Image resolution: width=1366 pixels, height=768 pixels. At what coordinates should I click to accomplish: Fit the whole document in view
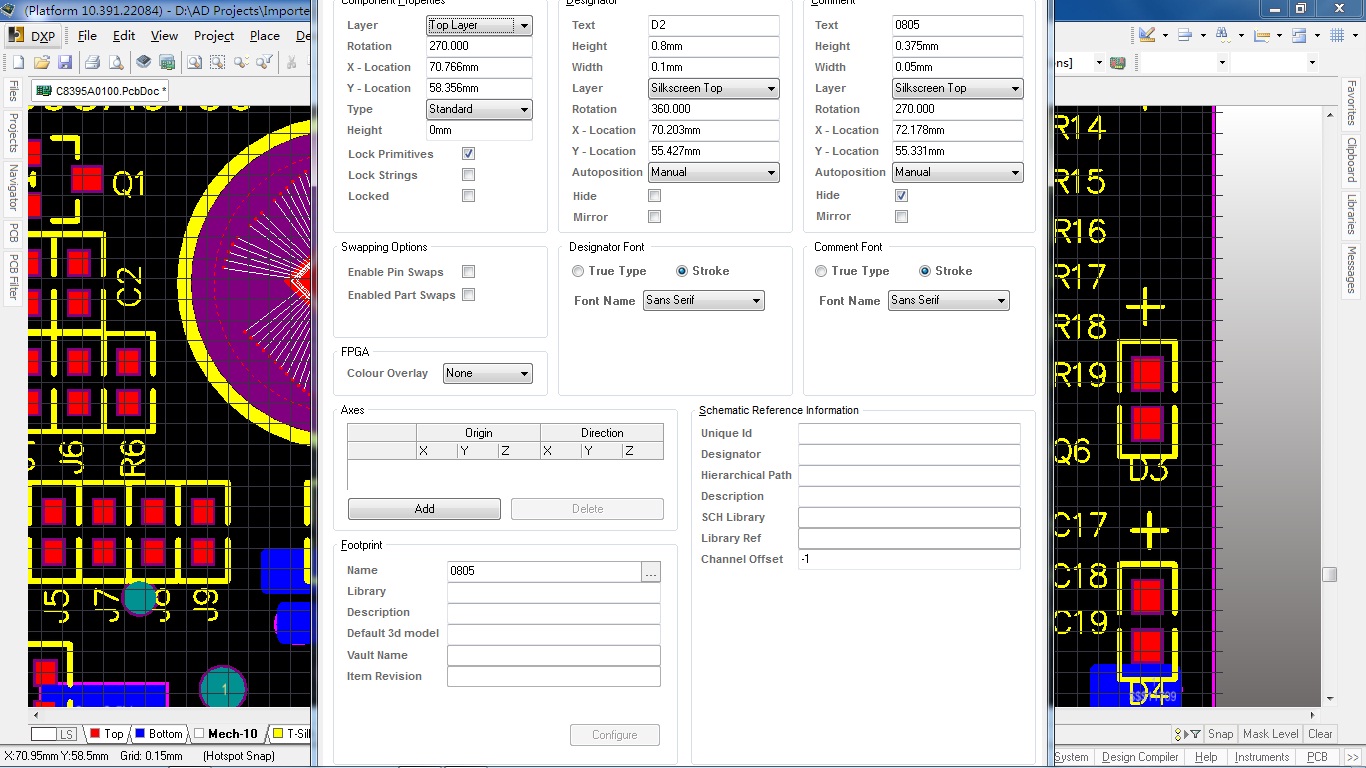click(194, 62)
